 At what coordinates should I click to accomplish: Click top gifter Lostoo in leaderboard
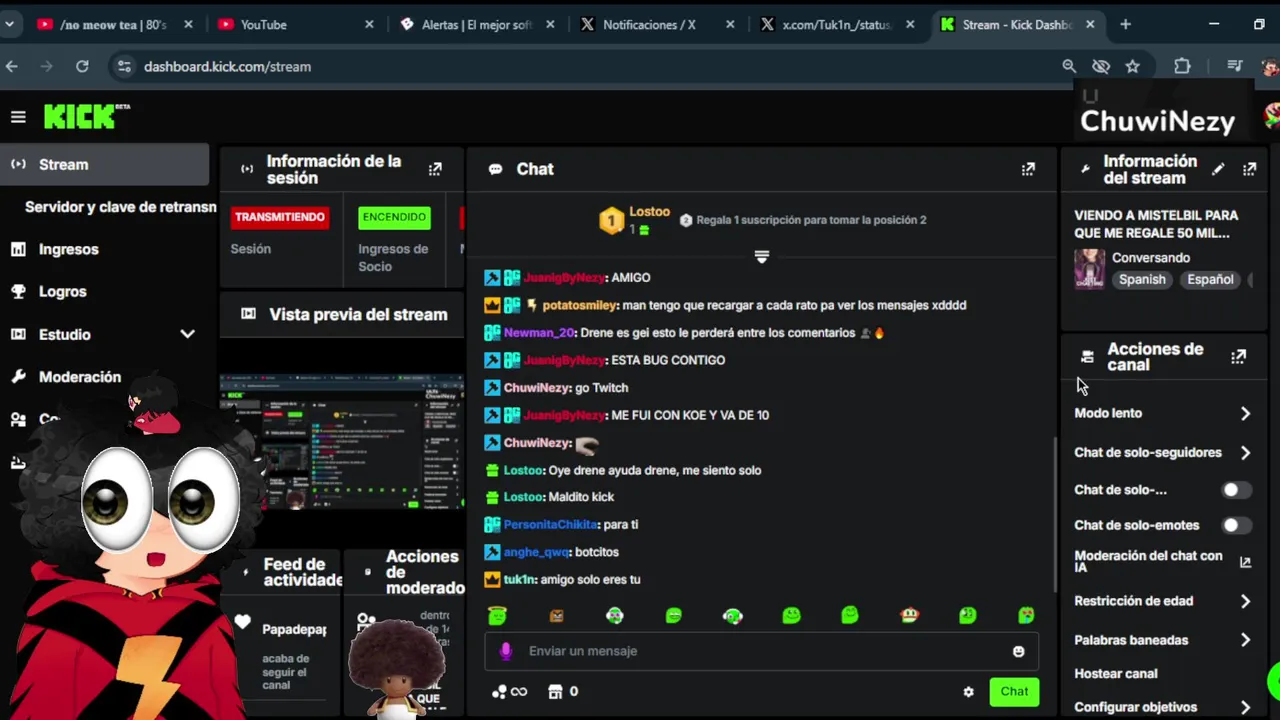pos(649,212)
